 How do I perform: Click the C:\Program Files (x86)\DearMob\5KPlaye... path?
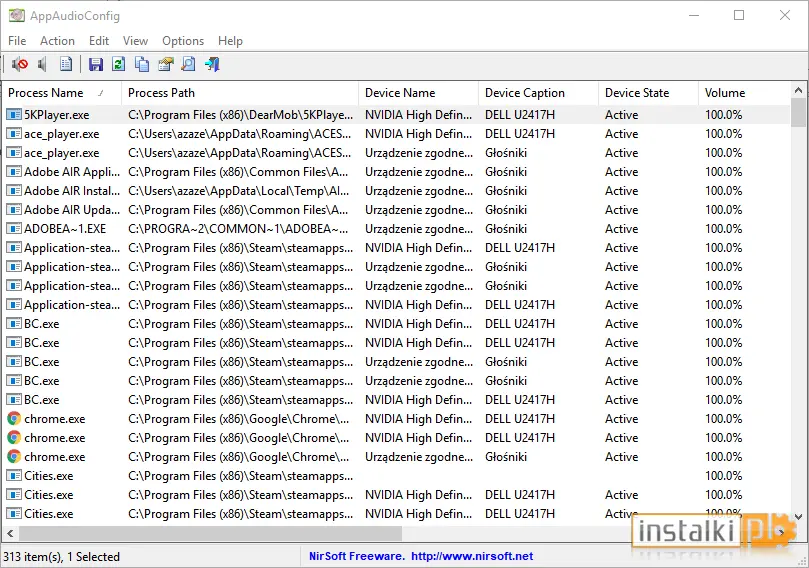(x=240, y=115)
